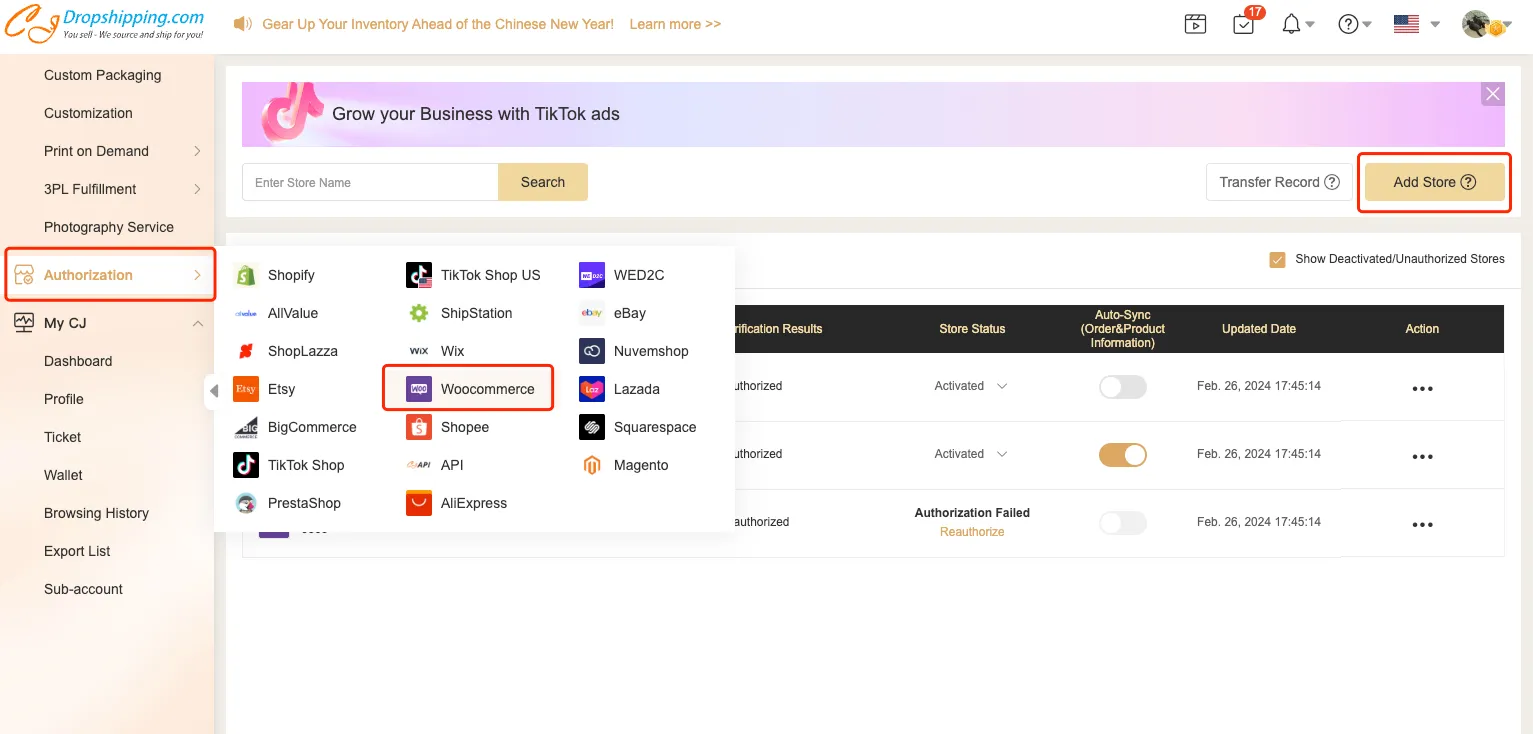Disable Auto-Sync toggle for second store

point(1122,455)
